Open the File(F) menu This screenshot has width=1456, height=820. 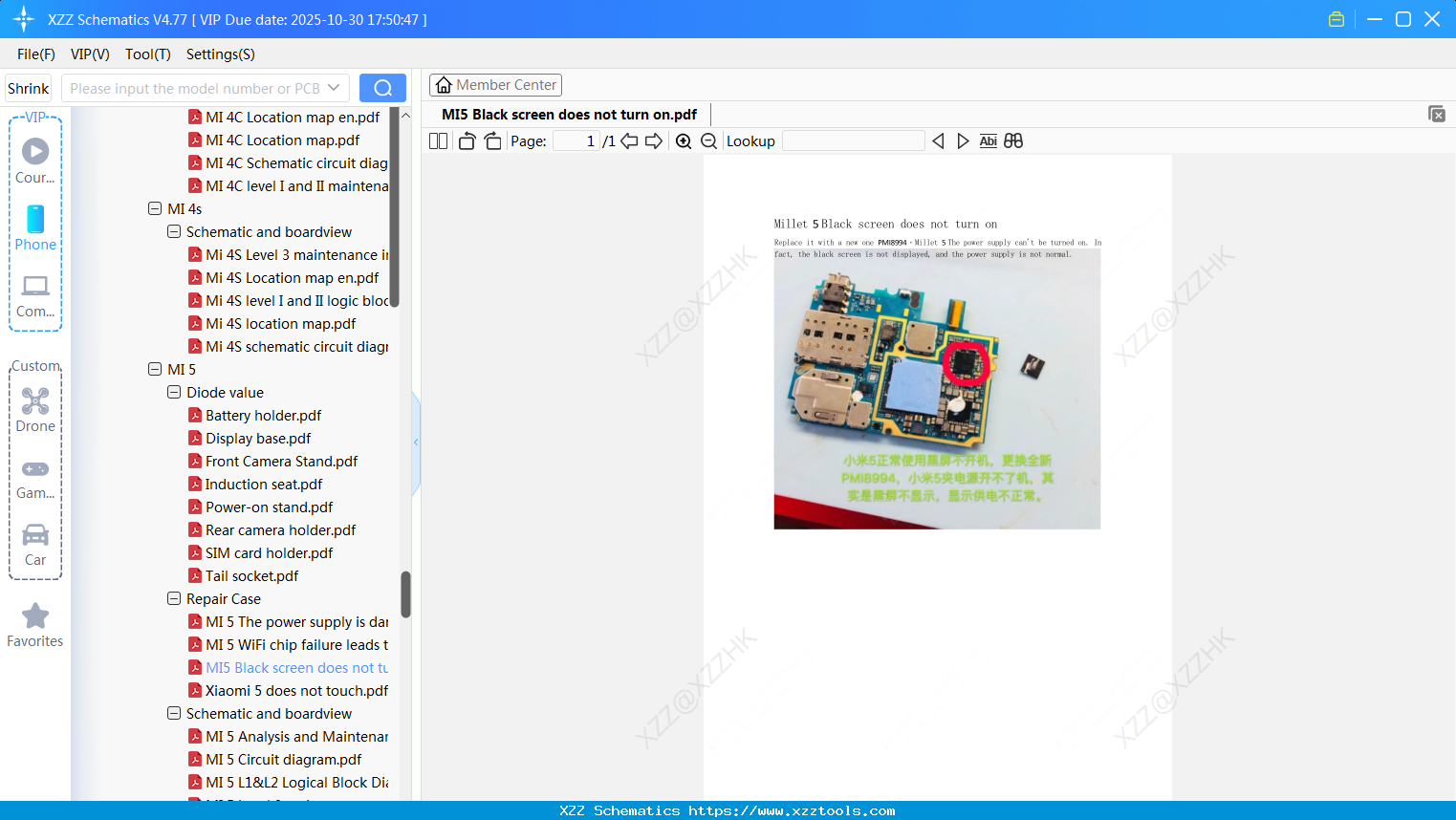(36, 54)
